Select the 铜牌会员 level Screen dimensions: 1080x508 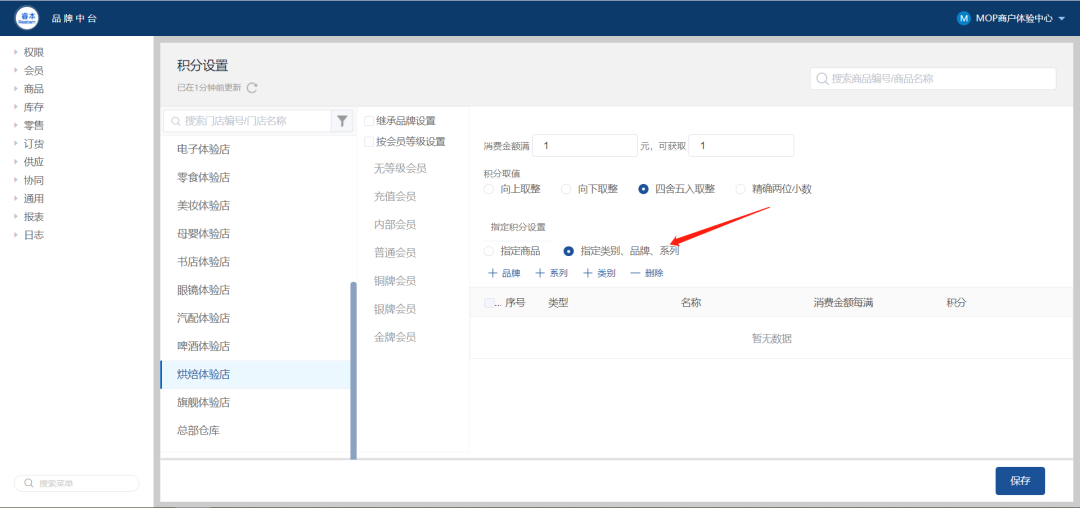click(395, 281)
